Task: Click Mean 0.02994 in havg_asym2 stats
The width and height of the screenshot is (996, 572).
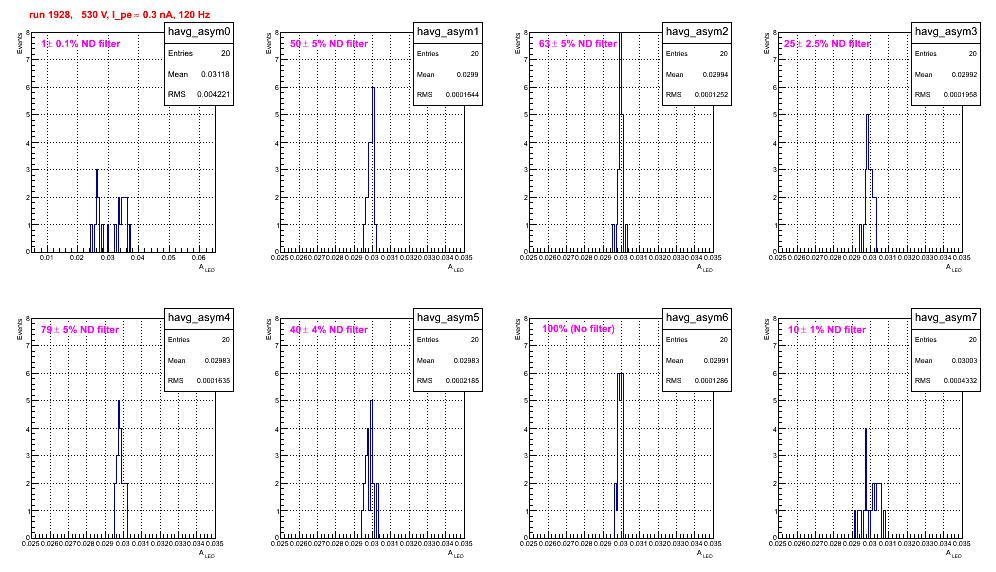Action: point(697,74)
